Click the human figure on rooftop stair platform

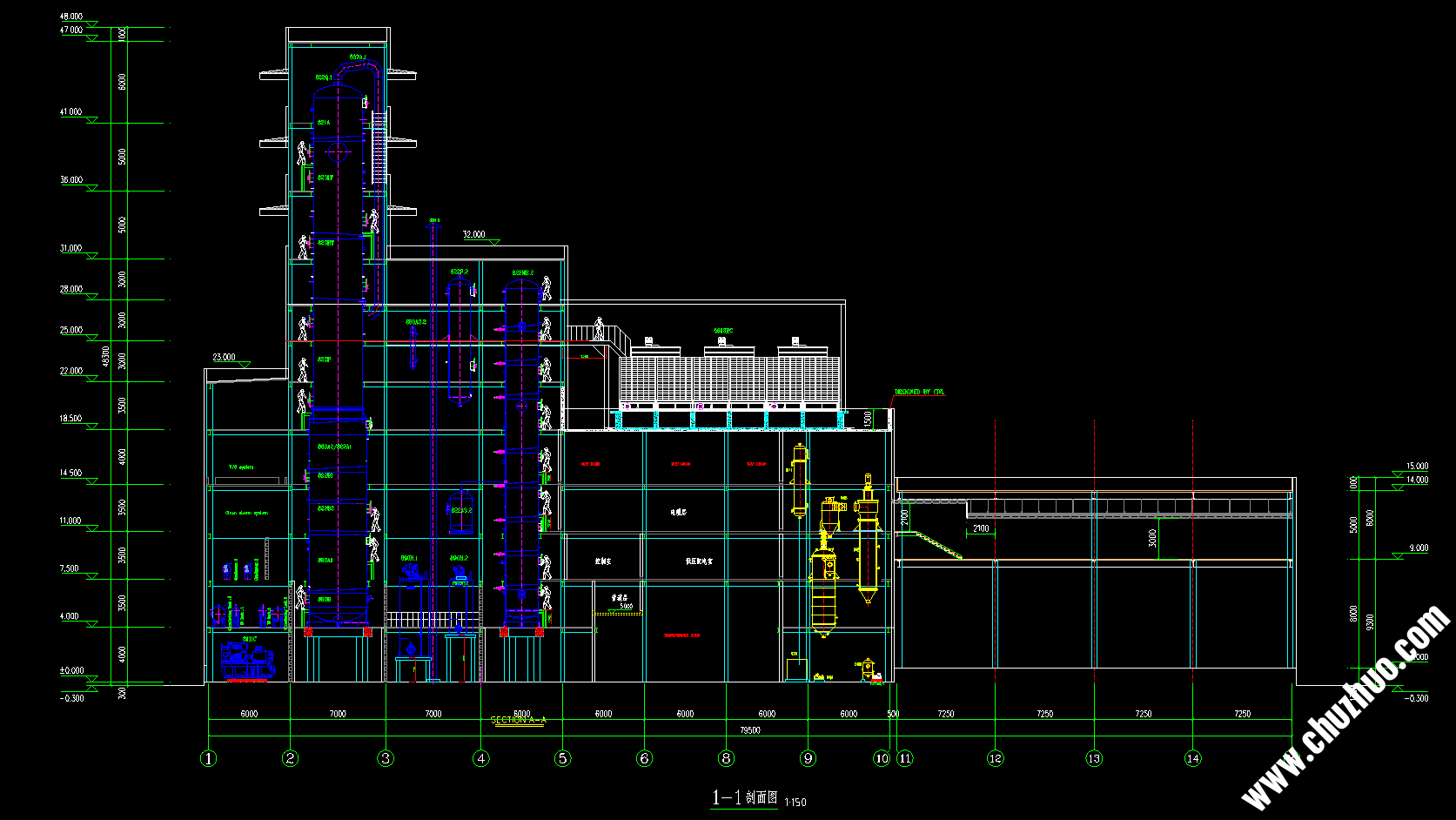599,329
